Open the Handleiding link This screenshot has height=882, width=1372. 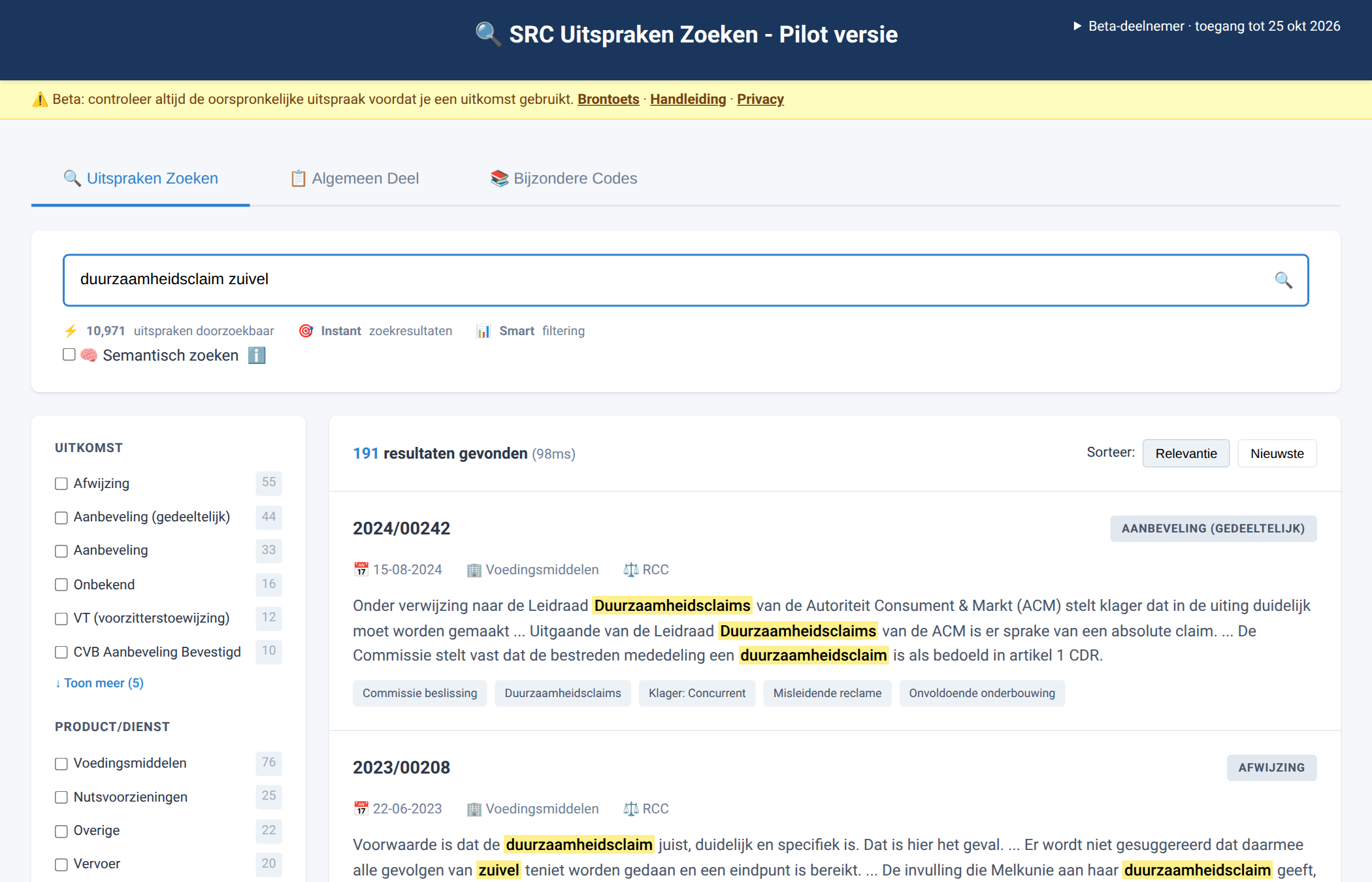[688, 99]
